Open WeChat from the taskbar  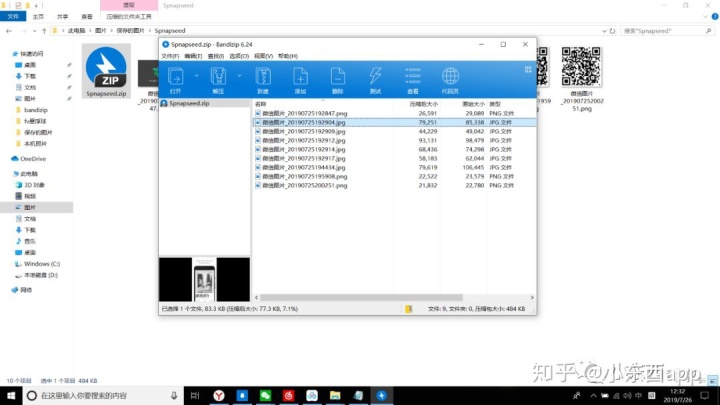[265, 395]
